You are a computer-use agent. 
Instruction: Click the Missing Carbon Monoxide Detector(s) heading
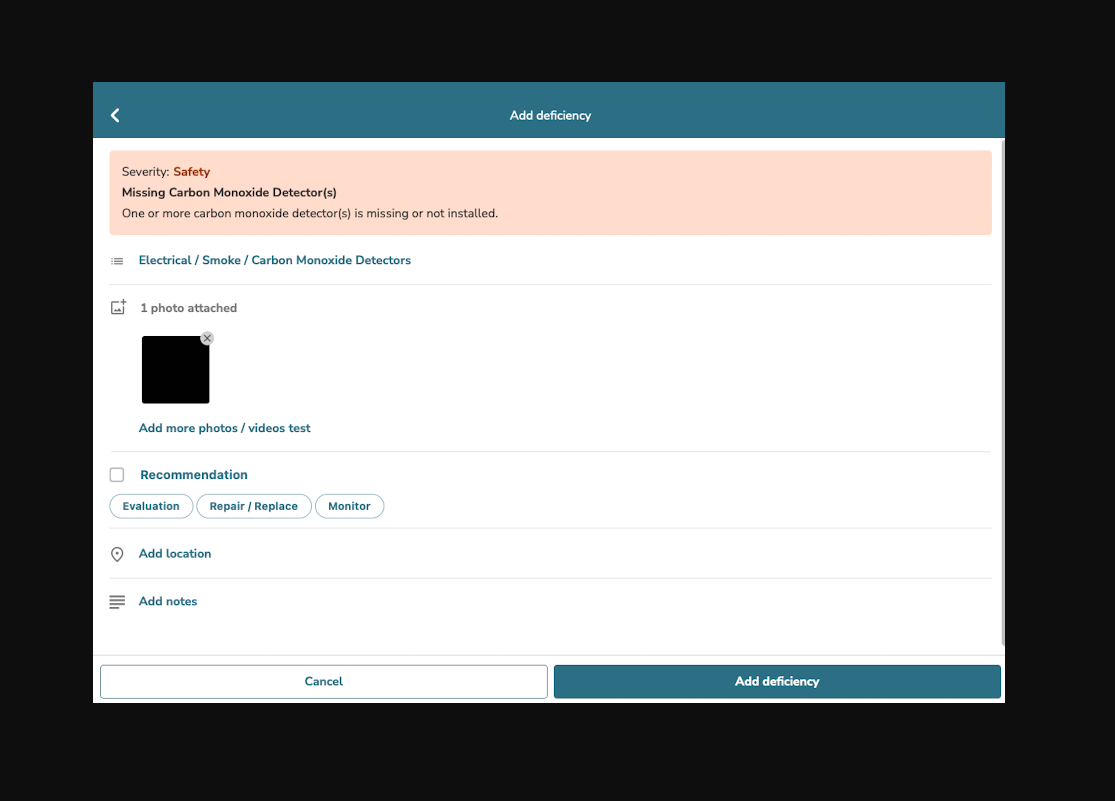coord(229,192)
